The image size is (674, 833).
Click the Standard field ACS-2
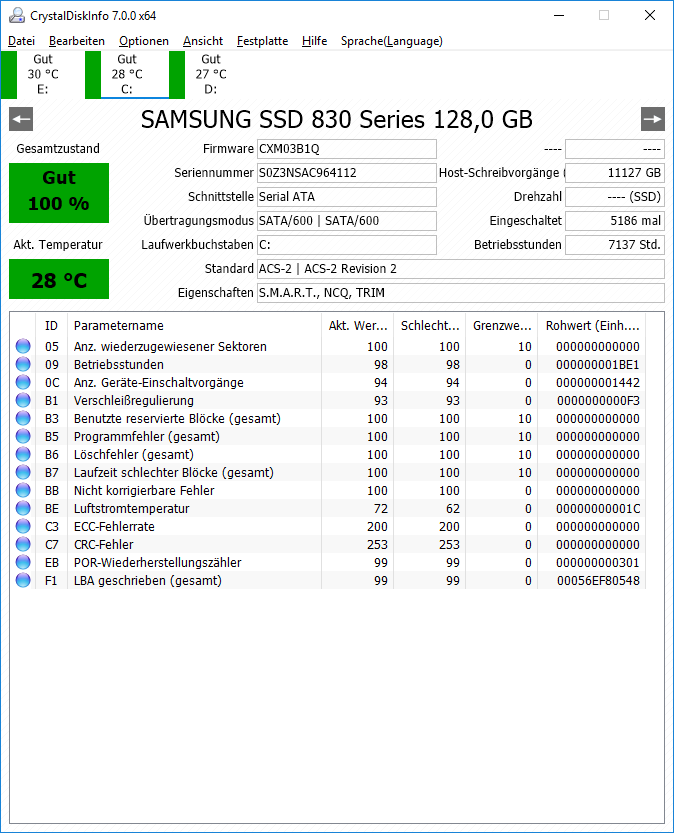click(x=460, y=269)
